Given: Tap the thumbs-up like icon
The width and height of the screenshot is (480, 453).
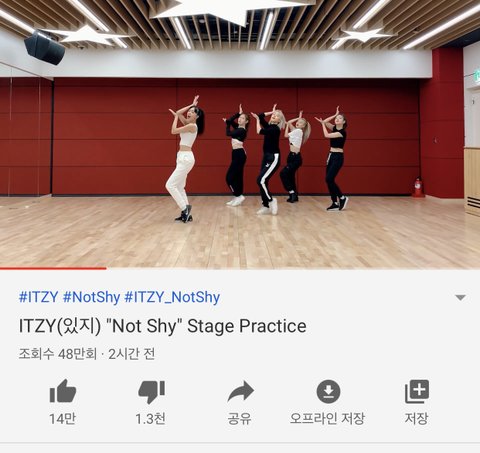Looking at the screenshot, I should [63, 391].
